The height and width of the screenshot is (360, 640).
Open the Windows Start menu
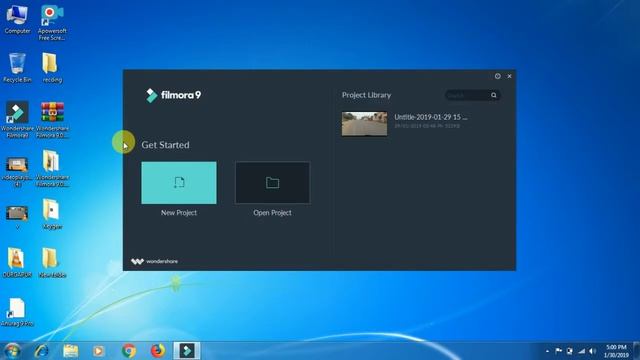click(12, 351)
